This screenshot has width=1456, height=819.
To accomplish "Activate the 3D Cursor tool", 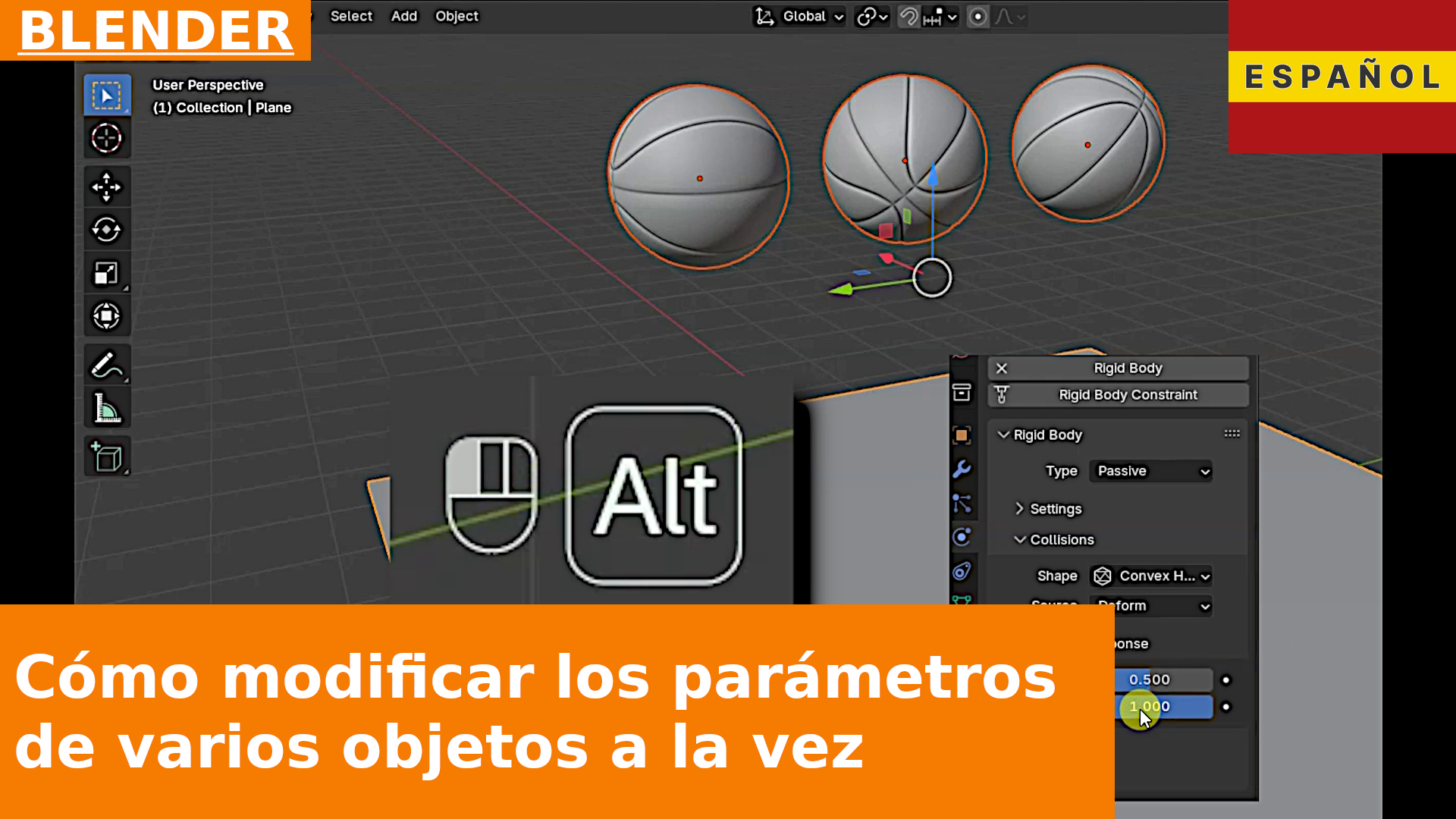I will [x=107, y=138].
